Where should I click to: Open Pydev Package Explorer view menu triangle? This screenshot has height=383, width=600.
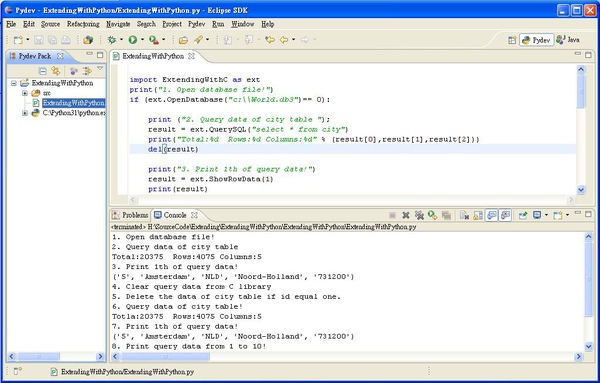pyautogui.click(x=100, y=68)
